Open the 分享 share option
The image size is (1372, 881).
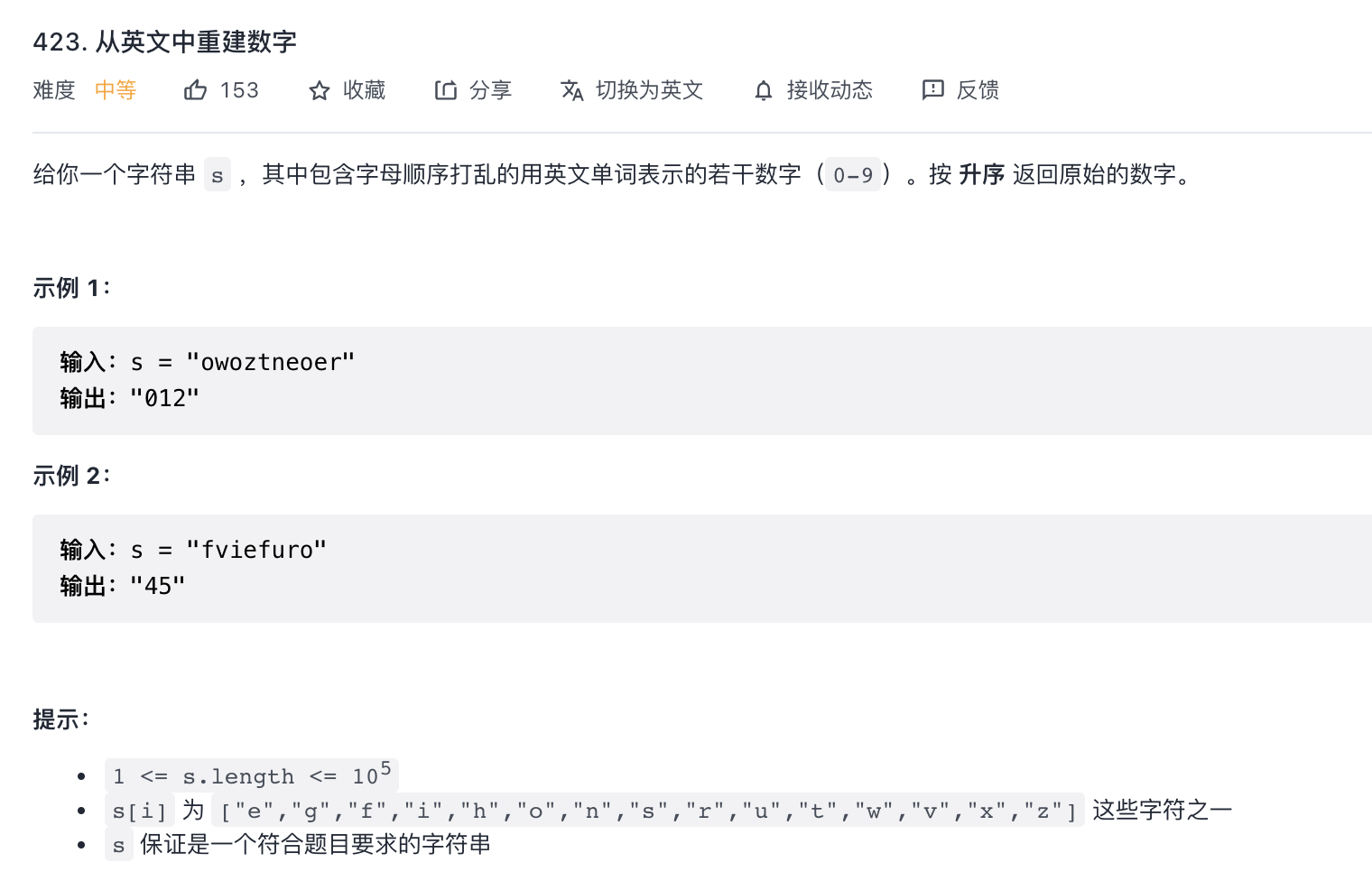point(490,90)
